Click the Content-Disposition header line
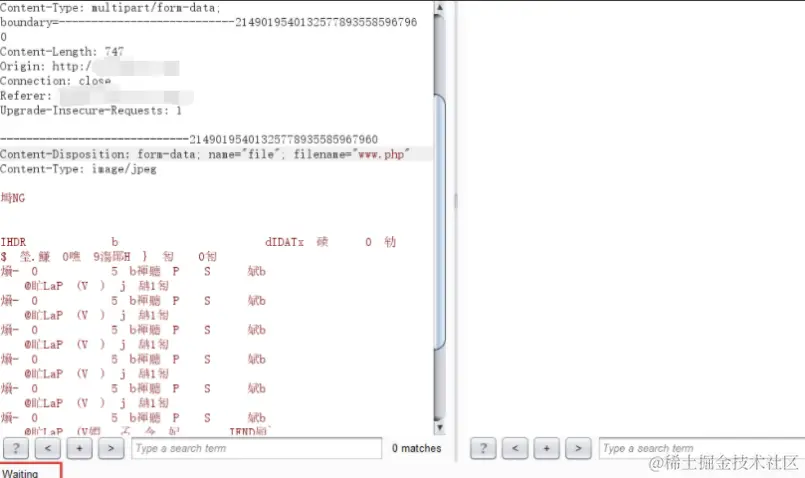805x478 pixels. coord(205,154)
